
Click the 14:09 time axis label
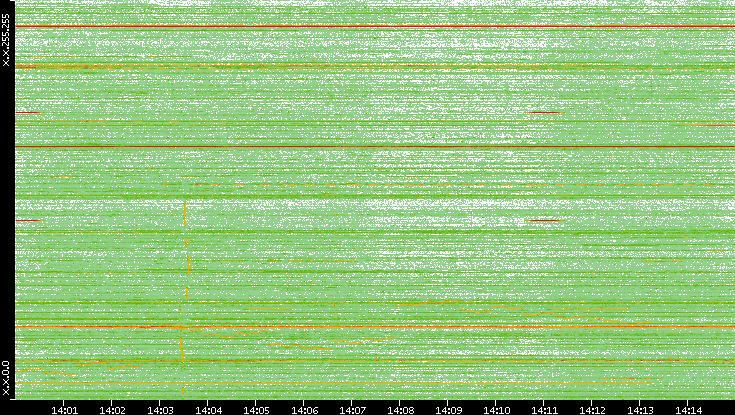(448, 410)
